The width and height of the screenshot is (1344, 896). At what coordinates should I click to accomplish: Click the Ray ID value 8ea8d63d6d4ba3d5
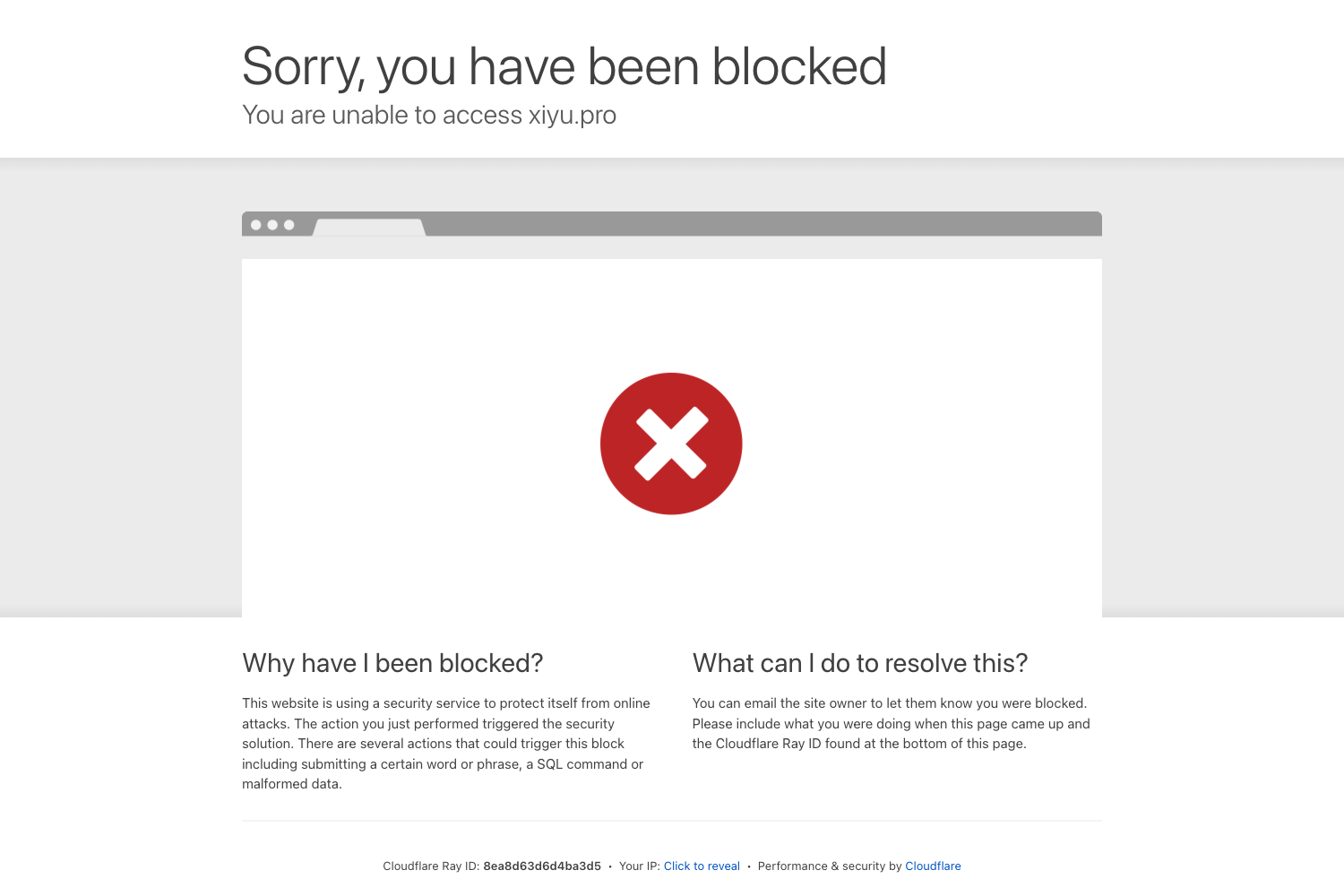(542, 866)
